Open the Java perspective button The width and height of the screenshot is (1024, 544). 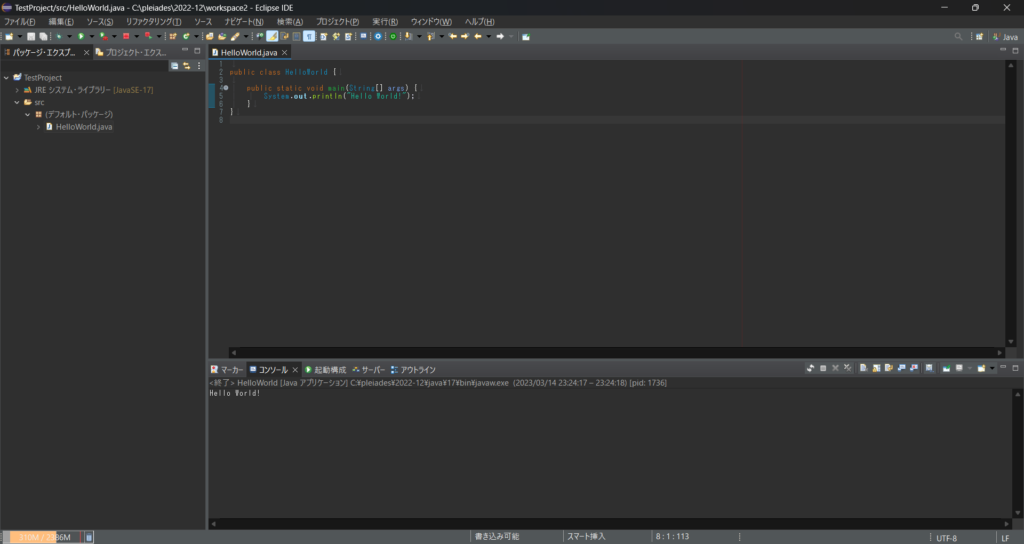pos(1005,36)
